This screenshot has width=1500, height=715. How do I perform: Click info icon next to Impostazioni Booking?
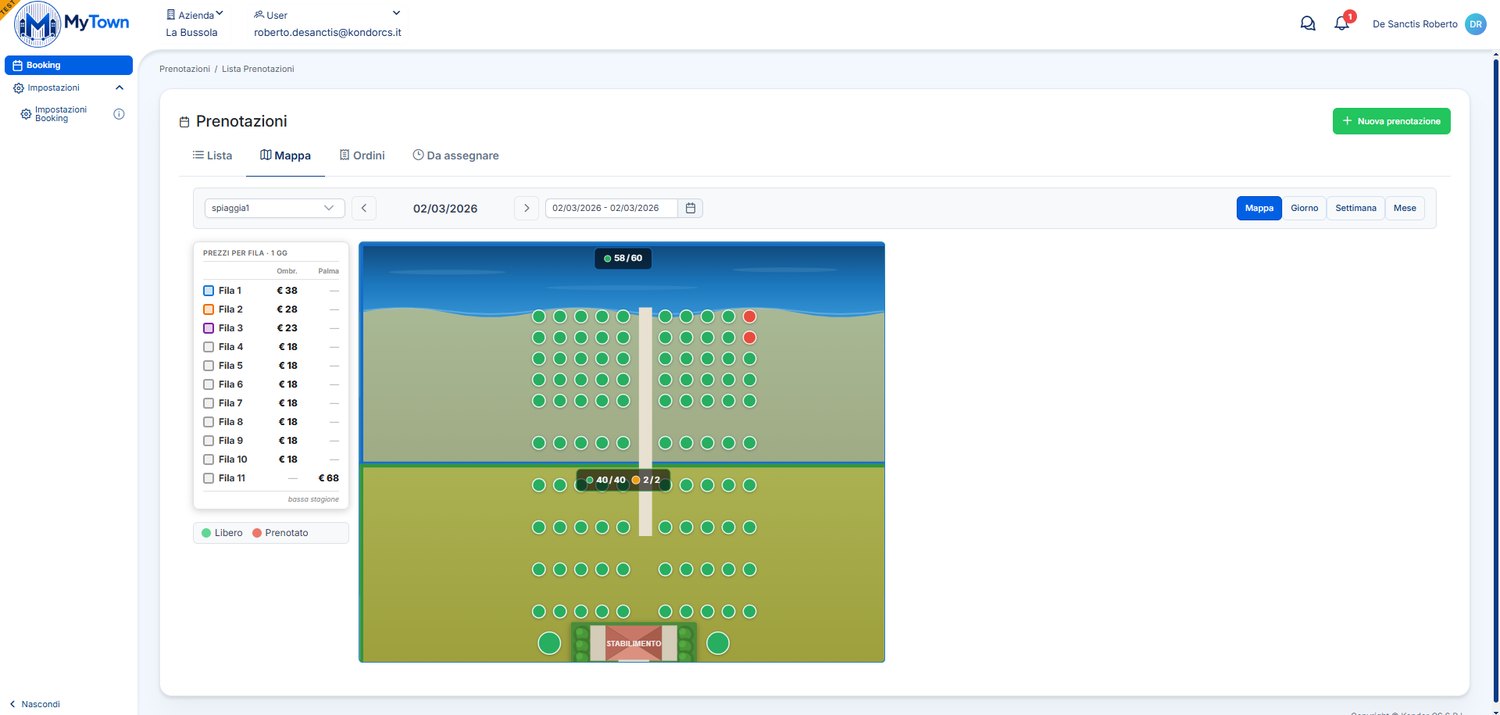(119, 114)
